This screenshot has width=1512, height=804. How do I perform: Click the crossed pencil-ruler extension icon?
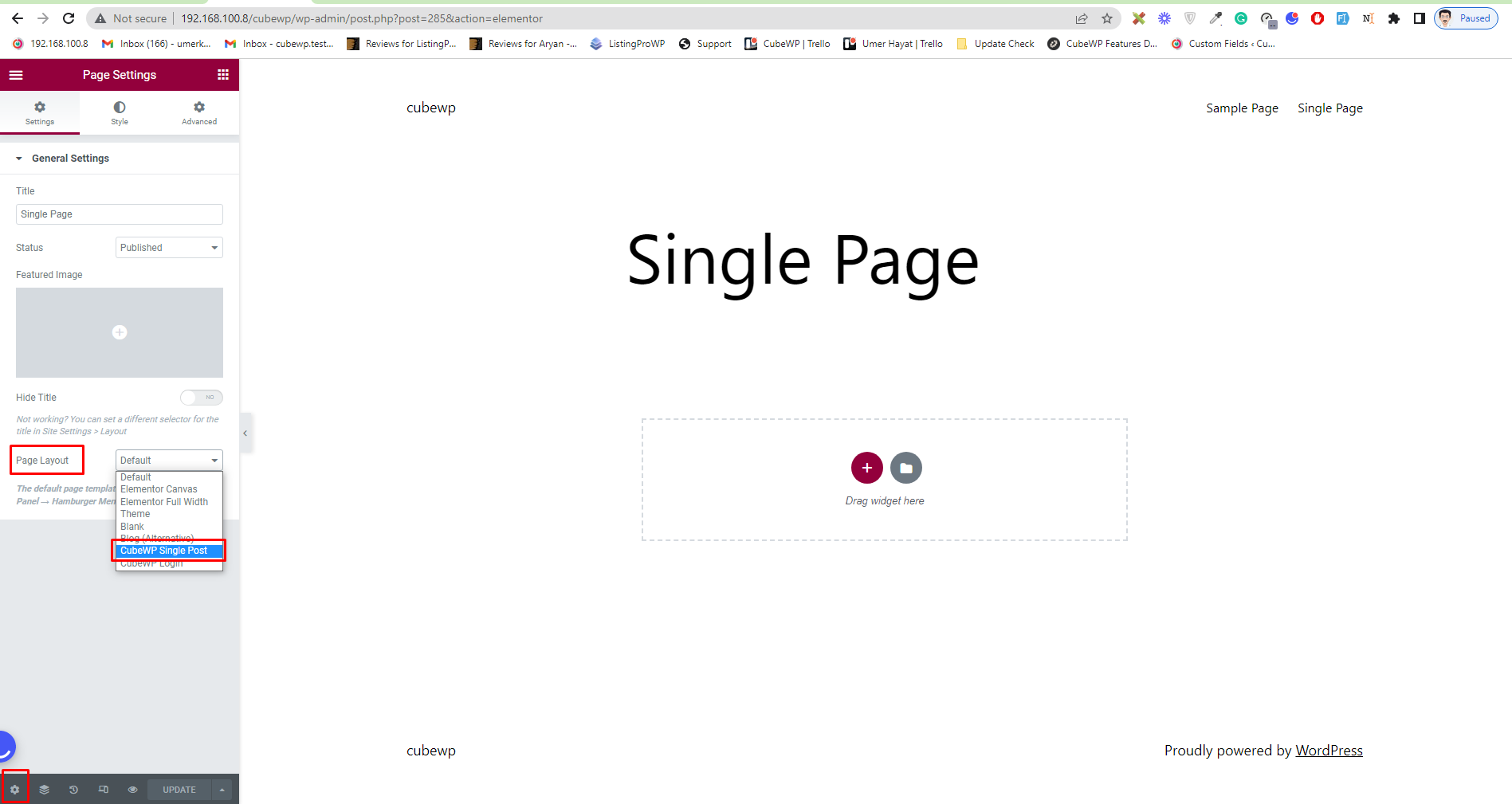(1139, 18)
